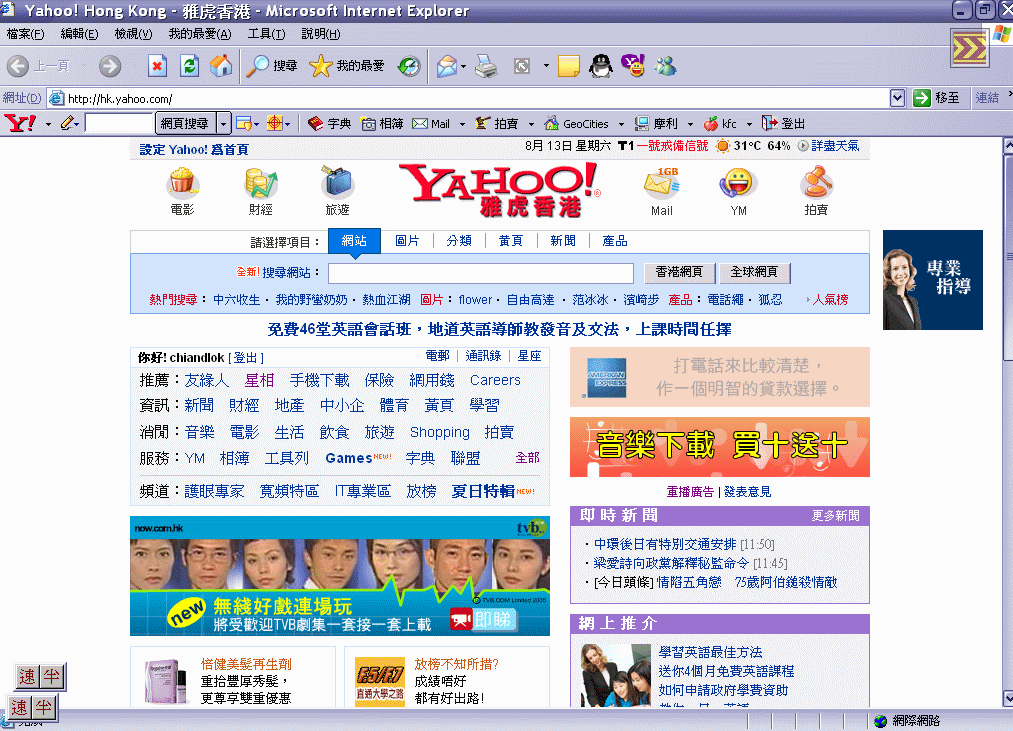Click 設定 Yahoo! 為首頁 link
The width and height of the screenshot is (1013, 731).
(194, 149)
